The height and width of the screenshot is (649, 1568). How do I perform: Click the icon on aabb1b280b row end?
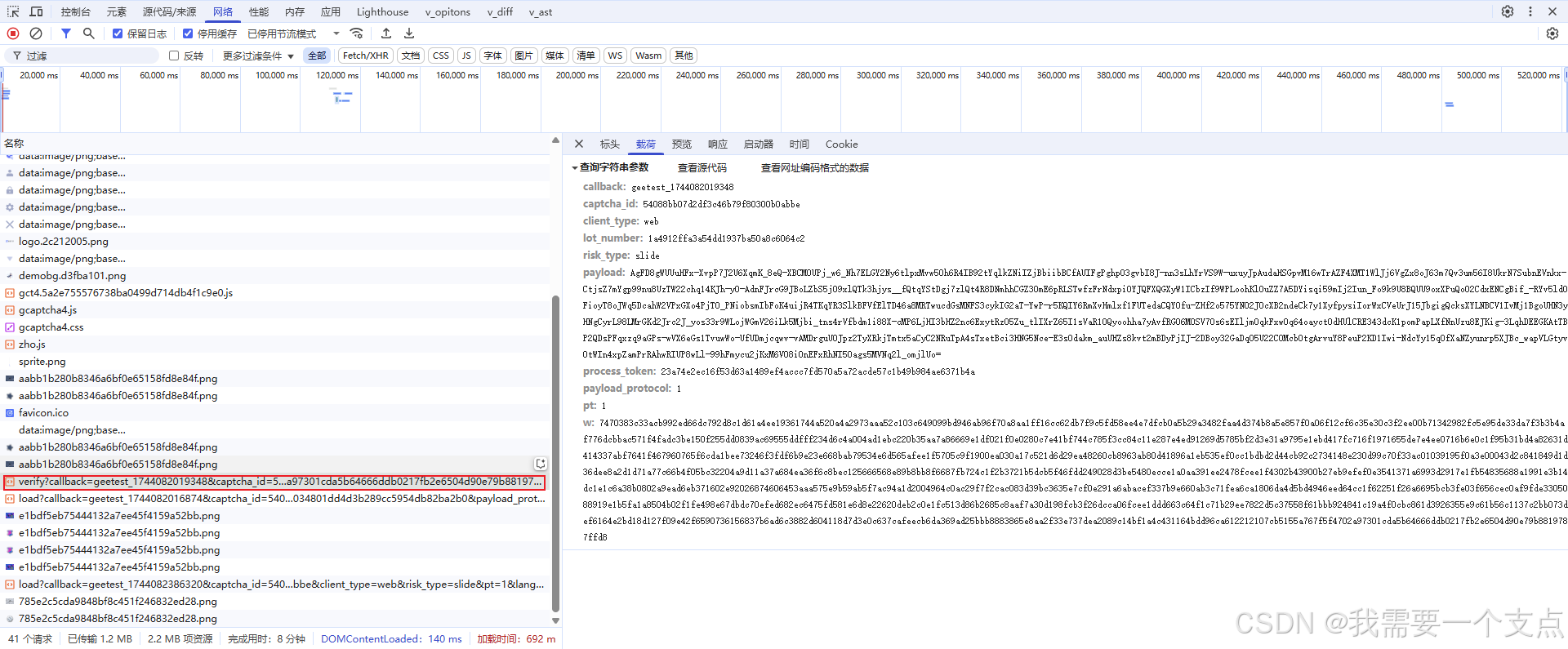pos(541,464)
